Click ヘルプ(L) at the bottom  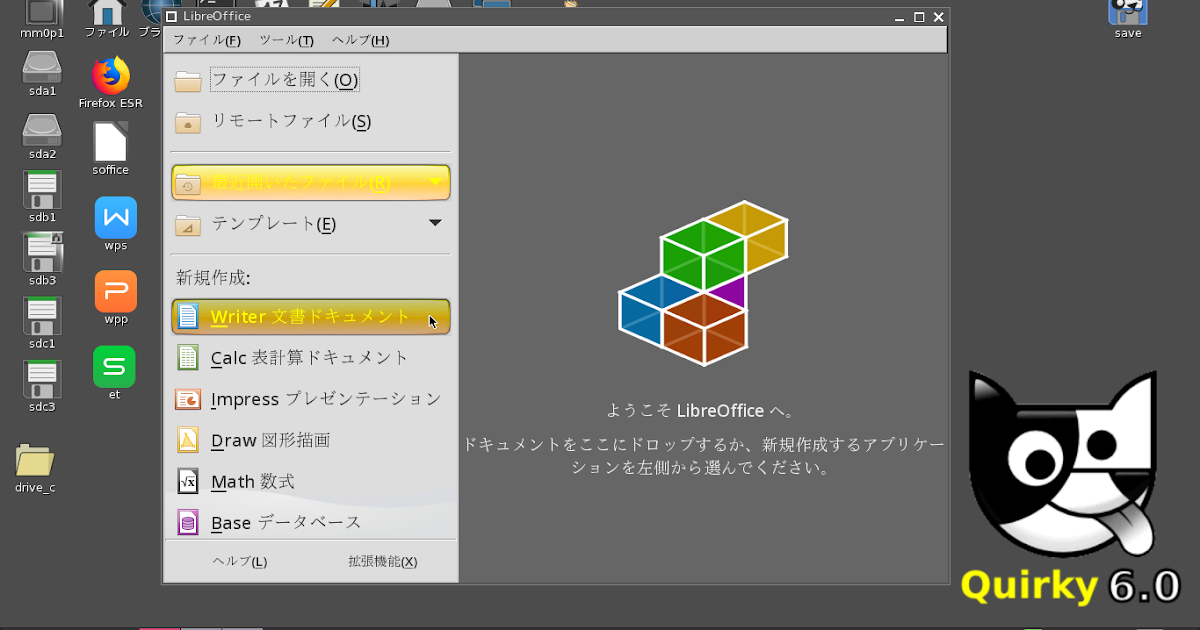pyautogui.click(x=240, y=562)
